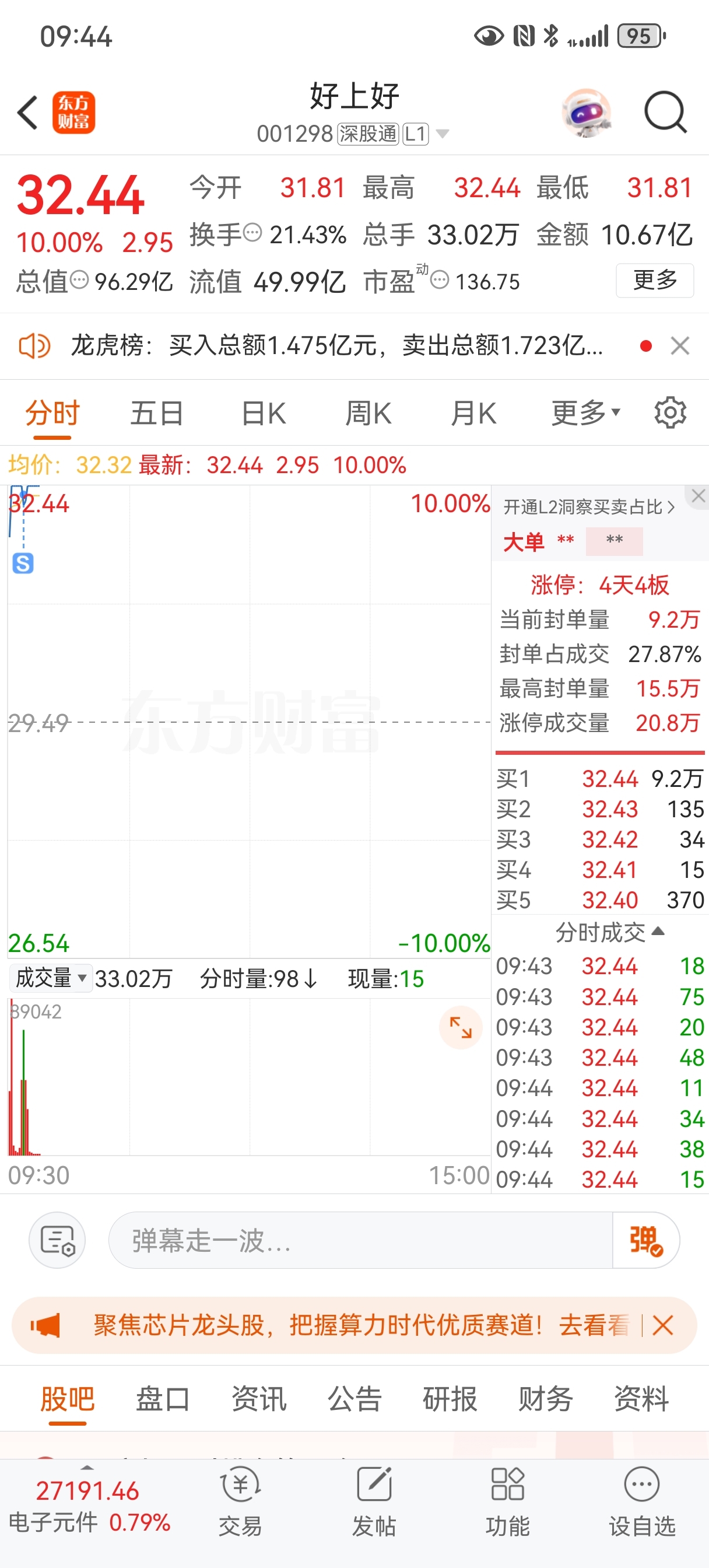
Task: Tap the L1 level badge
Action: click(416, 134)
